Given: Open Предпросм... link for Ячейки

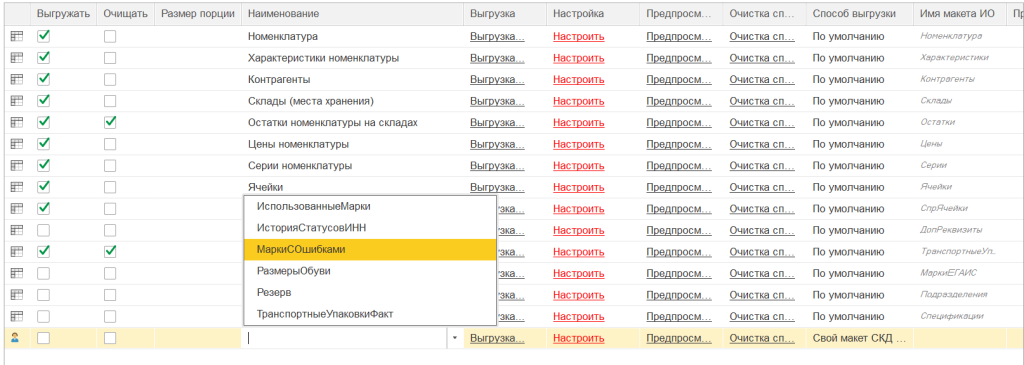Looking at the screenshot, I should pos(679,187).
